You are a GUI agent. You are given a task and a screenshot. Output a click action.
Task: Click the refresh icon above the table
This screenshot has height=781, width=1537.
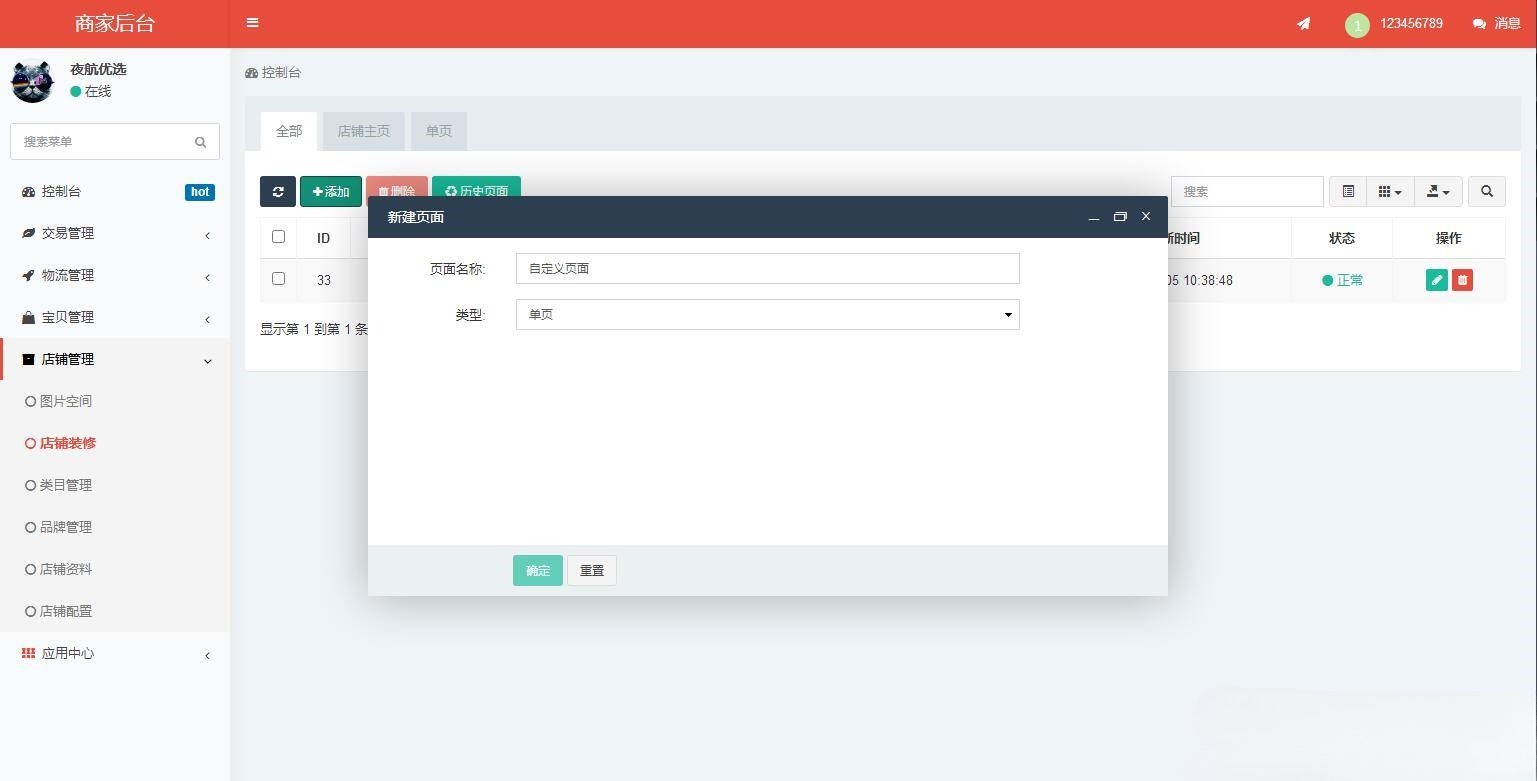click(278, 191)
